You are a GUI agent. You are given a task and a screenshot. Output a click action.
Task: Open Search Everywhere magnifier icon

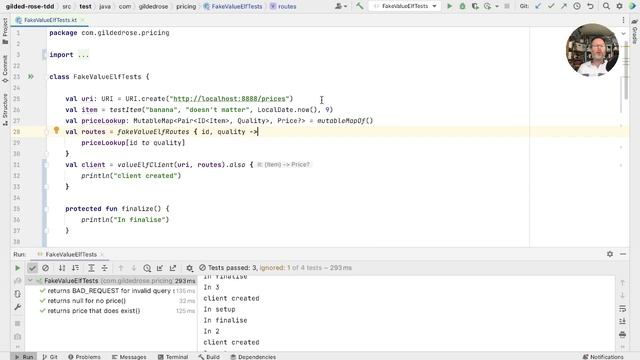(x=606, y=6)
